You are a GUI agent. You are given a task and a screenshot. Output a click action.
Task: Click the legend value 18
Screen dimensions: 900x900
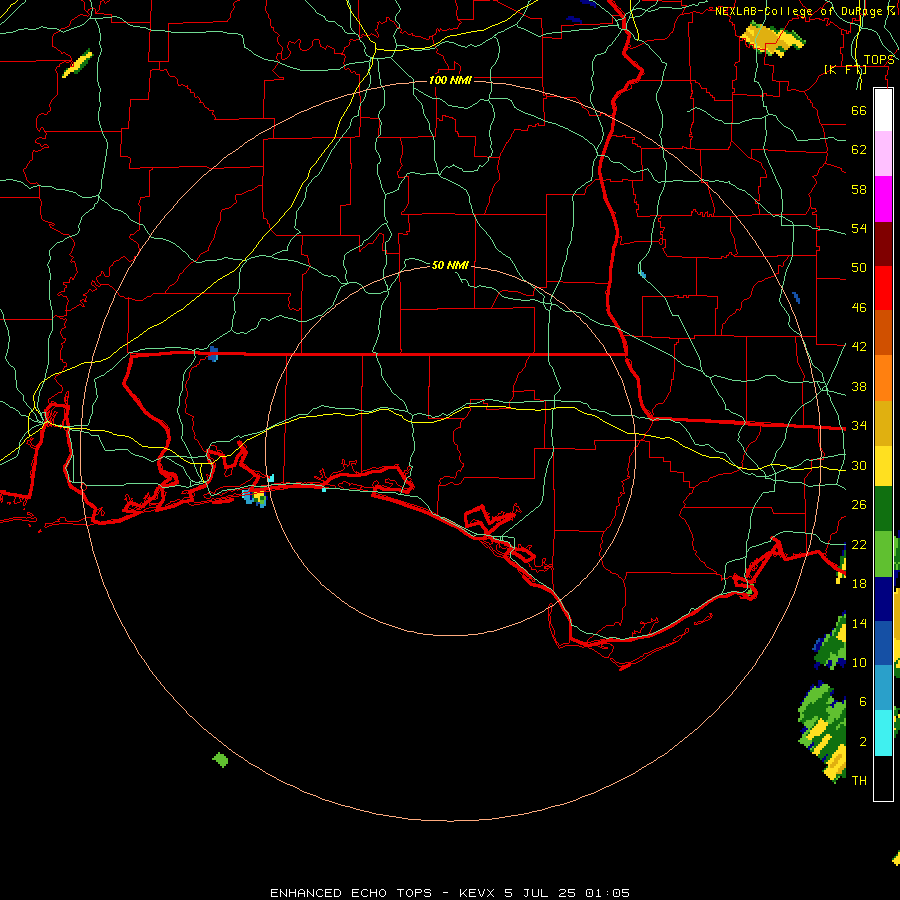tap(859, 584)
